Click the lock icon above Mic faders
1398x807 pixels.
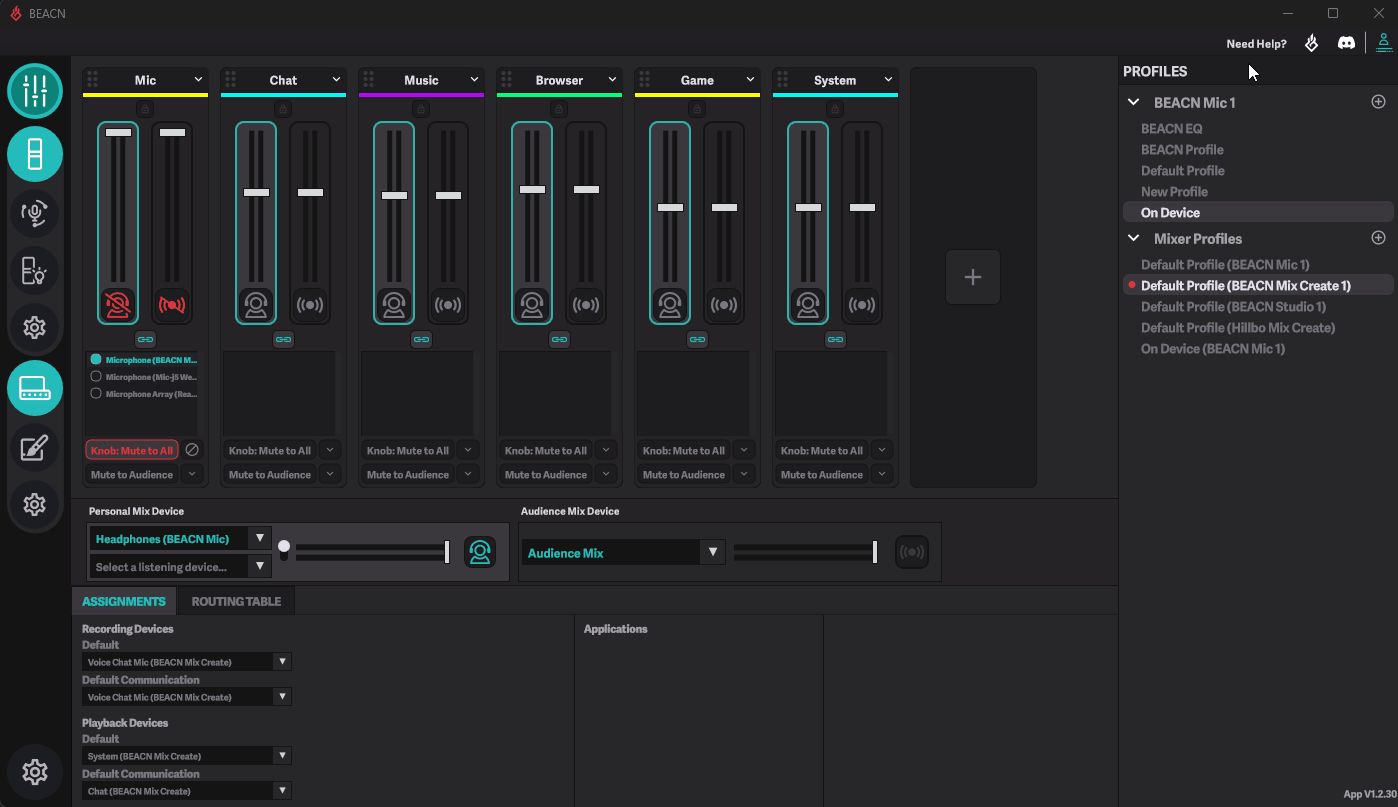pos(145,108)
